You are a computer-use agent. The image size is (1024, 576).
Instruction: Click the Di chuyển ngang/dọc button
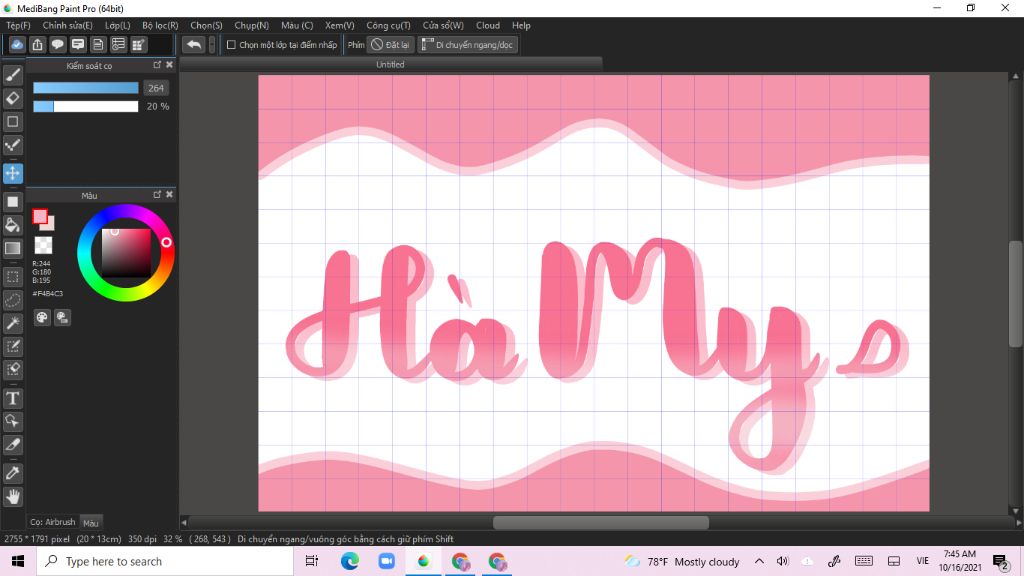coord(467,45)
